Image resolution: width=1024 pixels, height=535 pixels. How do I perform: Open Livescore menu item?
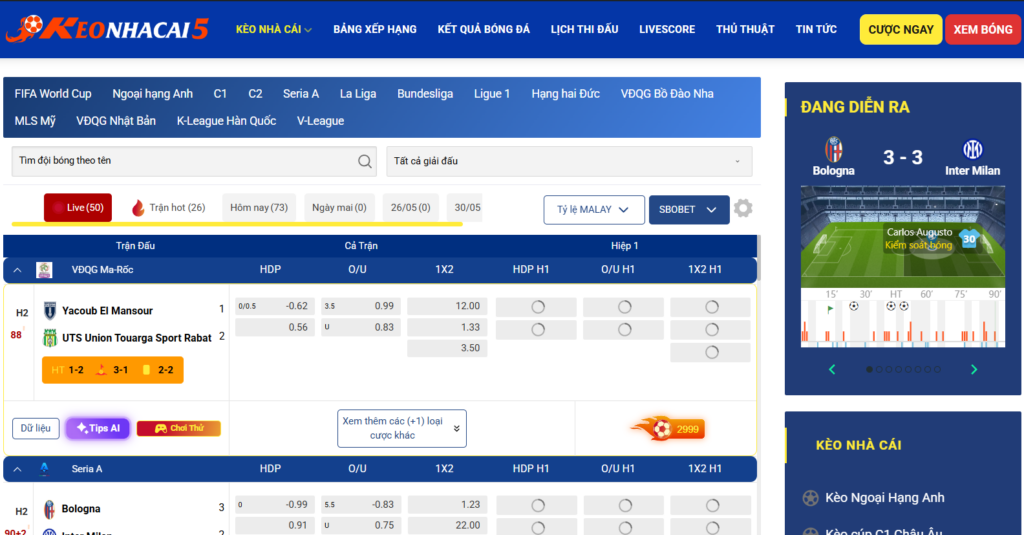pyautogui.click(x=667, y=29)
